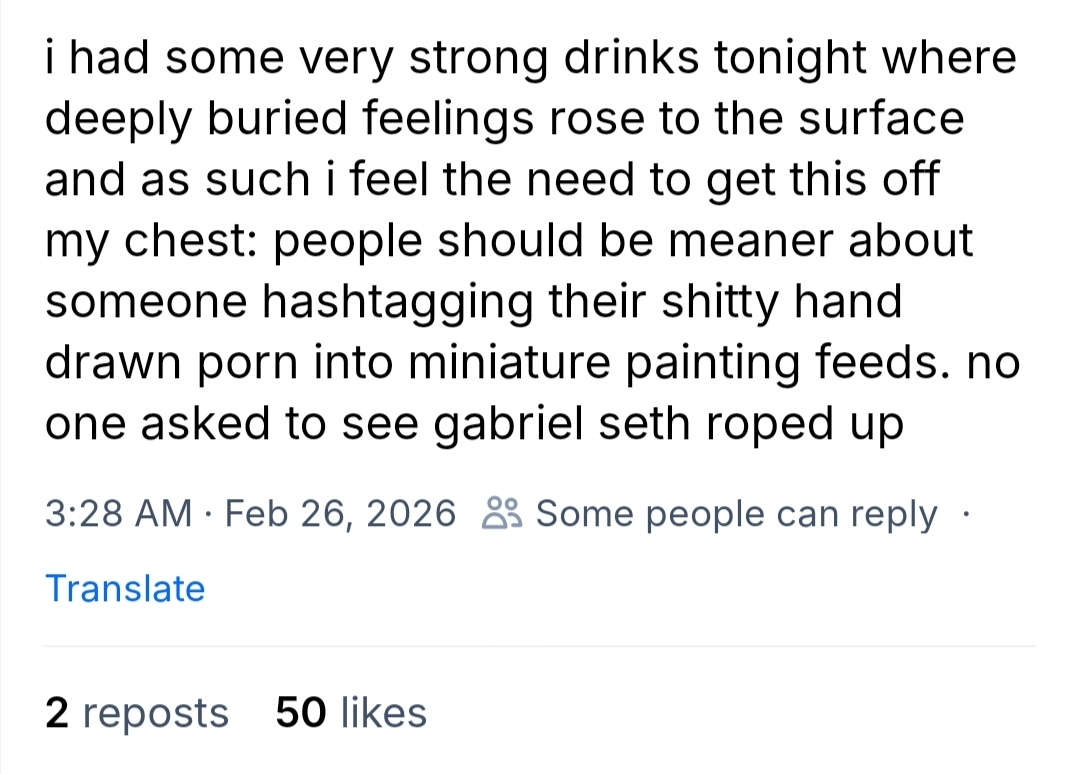This screenshot has width=1080, height=774.
Task: Click the dot separator after "can reply"
Action: (x=964, y=514)
